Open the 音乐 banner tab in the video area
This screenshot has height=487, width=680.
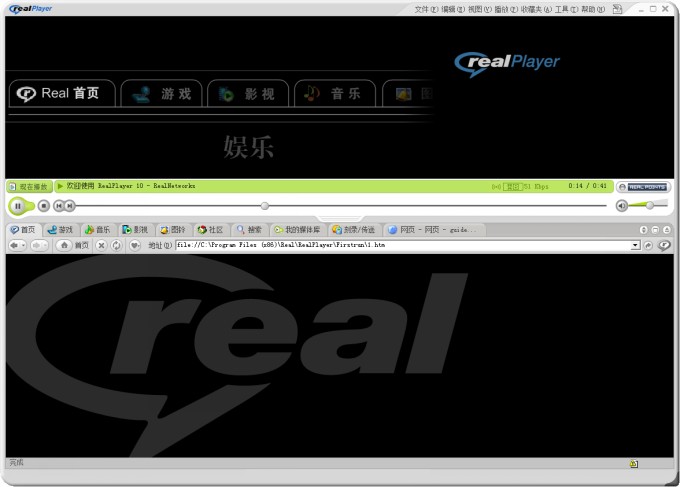[335, 93]
